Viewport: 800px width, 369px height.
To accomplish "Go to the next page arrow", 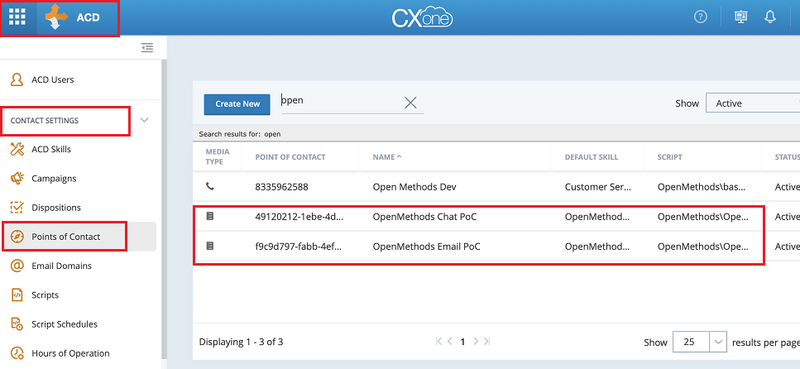I will click(476, 341).
